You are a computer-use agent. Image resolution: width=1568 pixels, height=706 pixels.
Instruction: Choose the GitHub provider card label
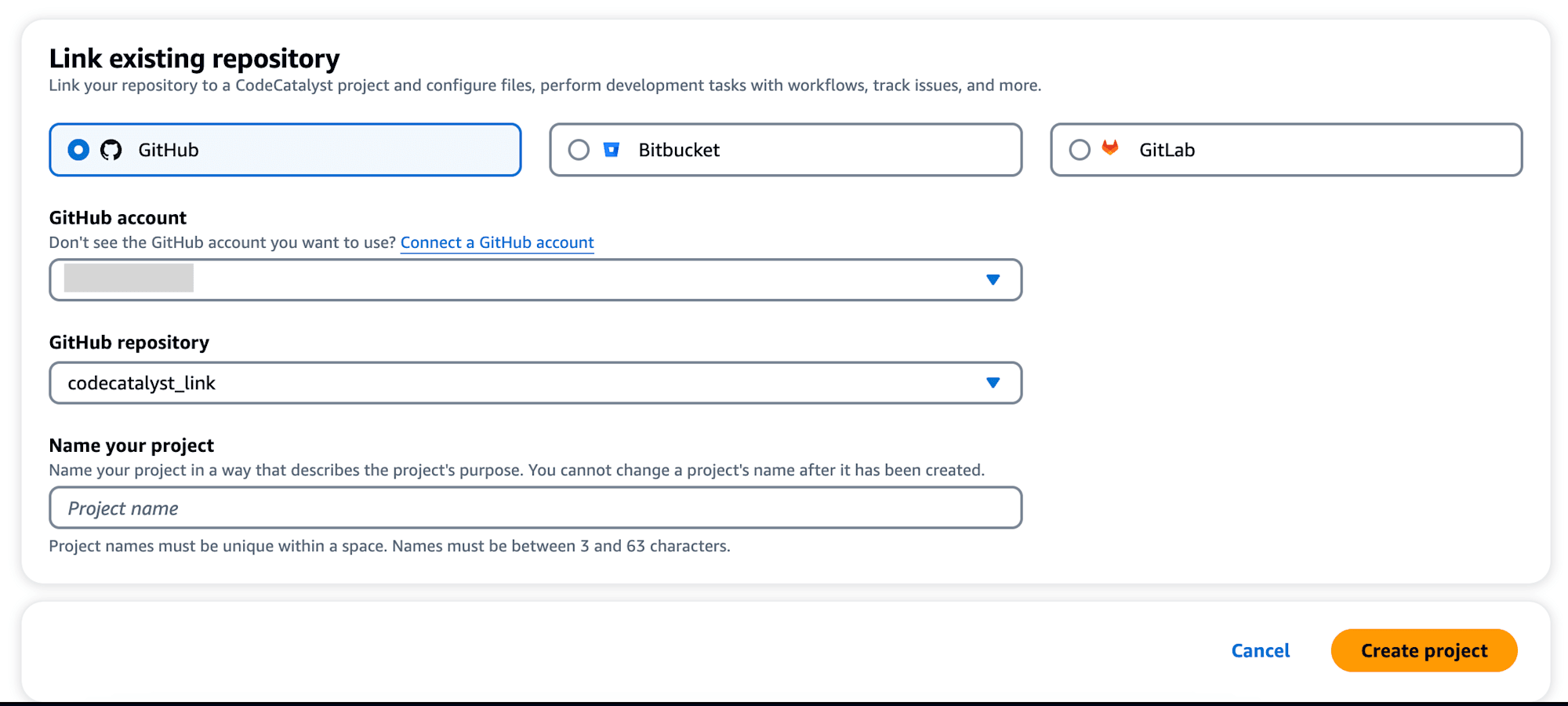[x=168, y=150]
